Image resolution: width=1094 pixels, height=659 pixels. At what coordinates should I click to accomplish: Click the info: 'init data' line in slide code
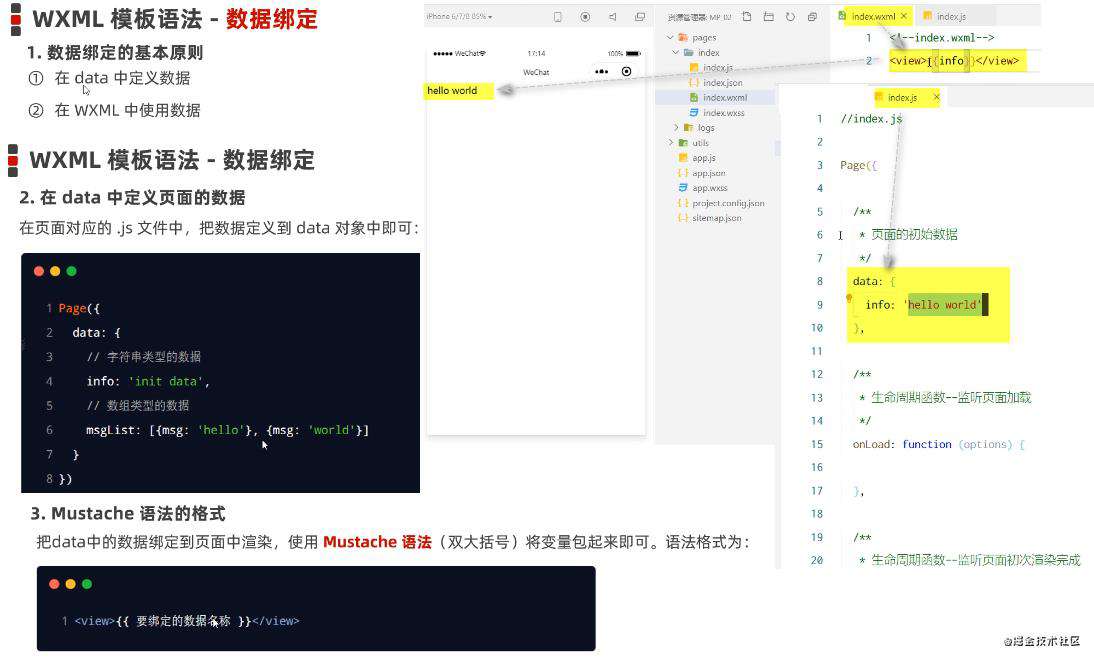tap(148, 381)
